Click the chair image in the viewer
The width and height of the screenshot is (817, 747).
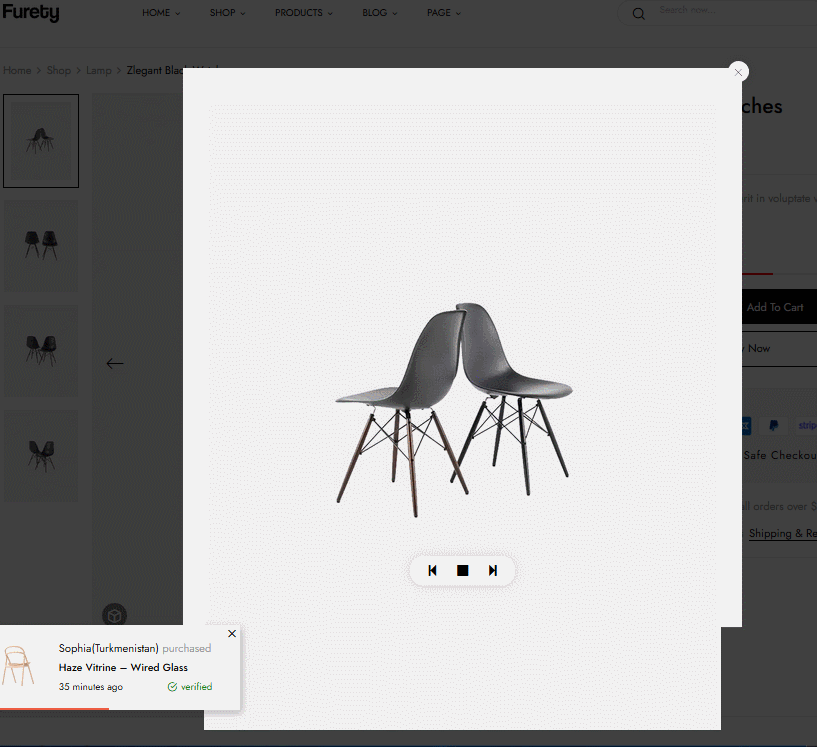click(454, 409)
